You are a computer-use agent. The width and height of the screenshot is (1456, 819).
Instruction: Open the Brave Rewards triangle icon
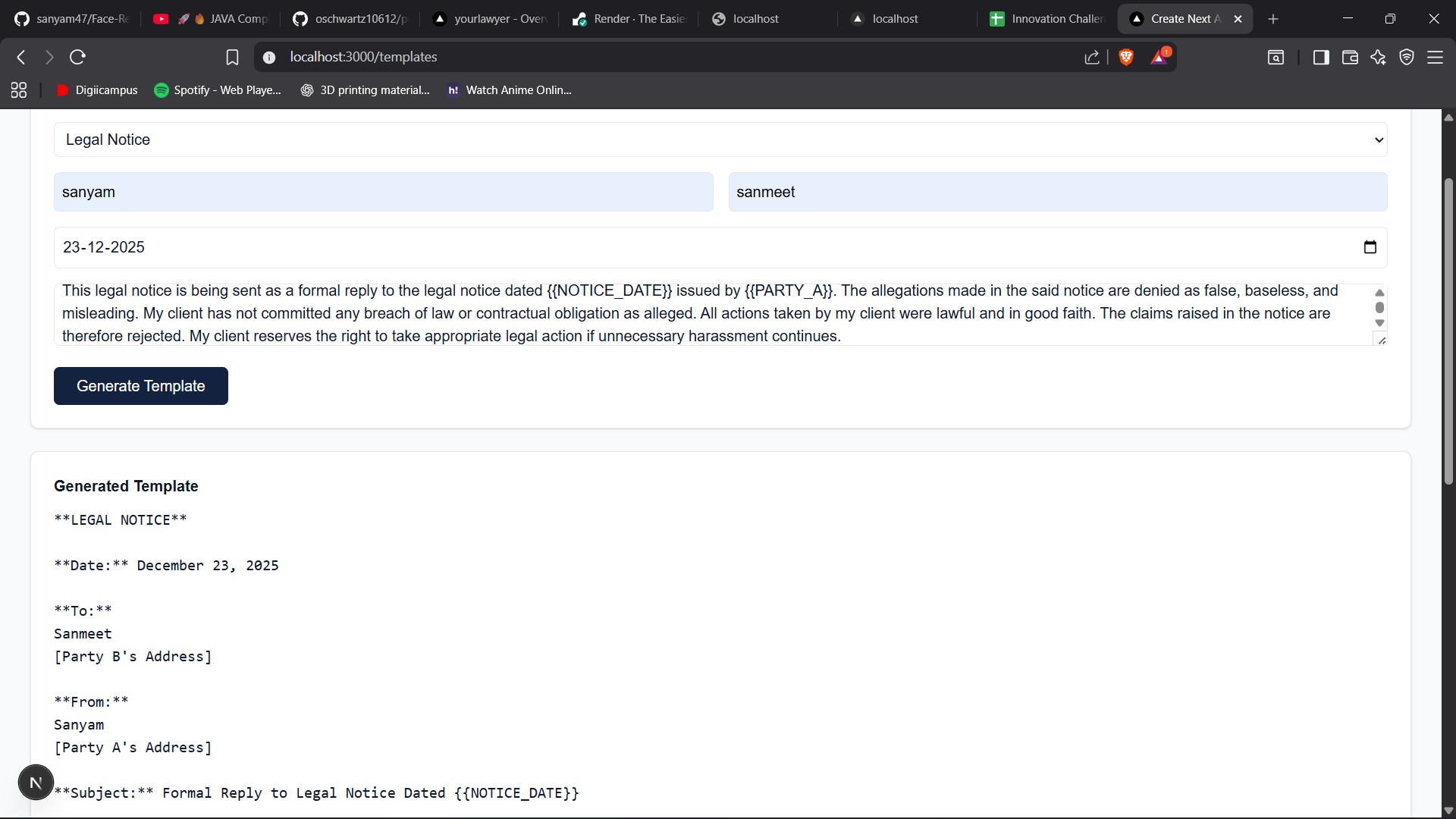(x=1159, y=57)
